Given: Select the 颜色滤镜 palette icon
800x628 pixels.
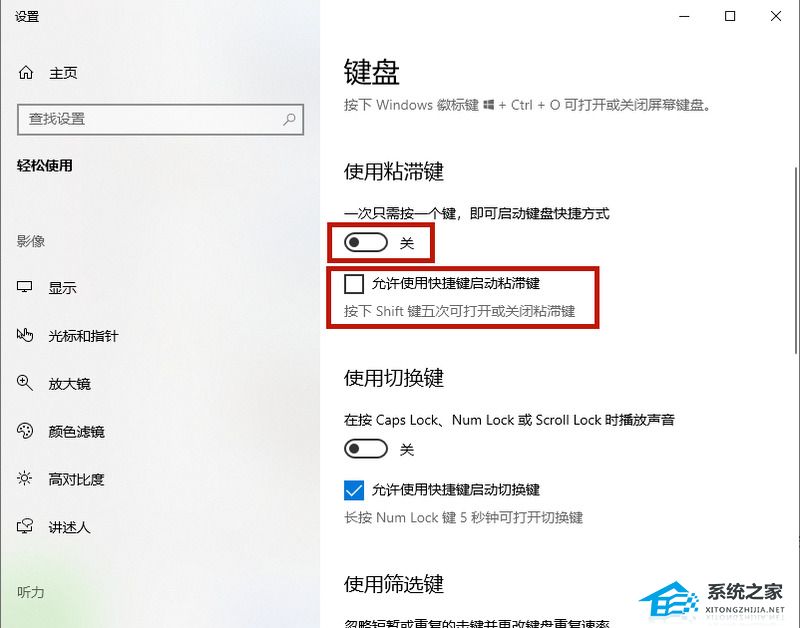Looking at the screenshot, I should 24,431.
